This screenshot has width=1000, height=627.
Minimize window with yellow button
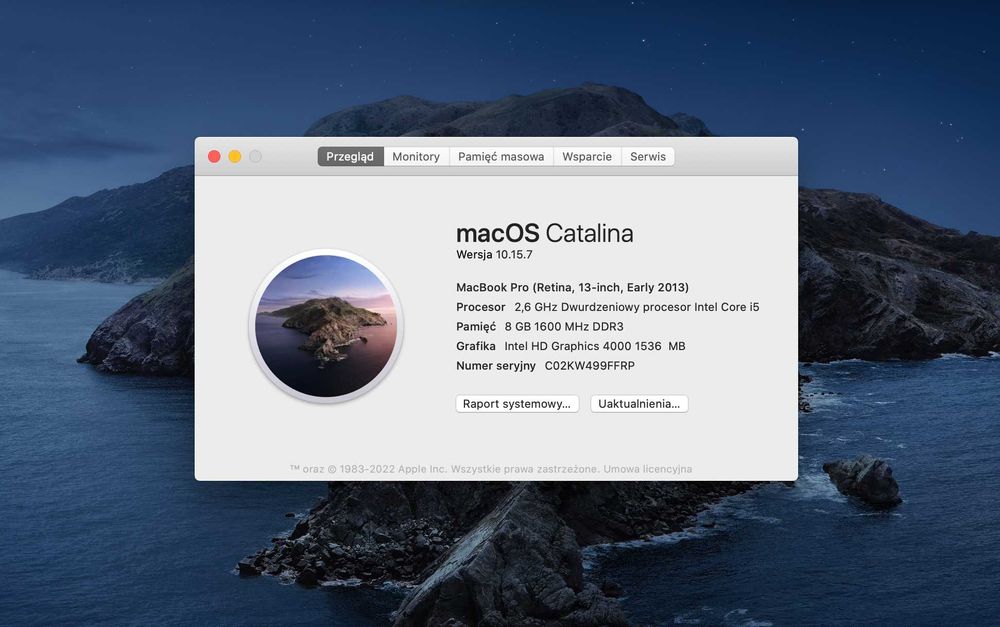235,156
